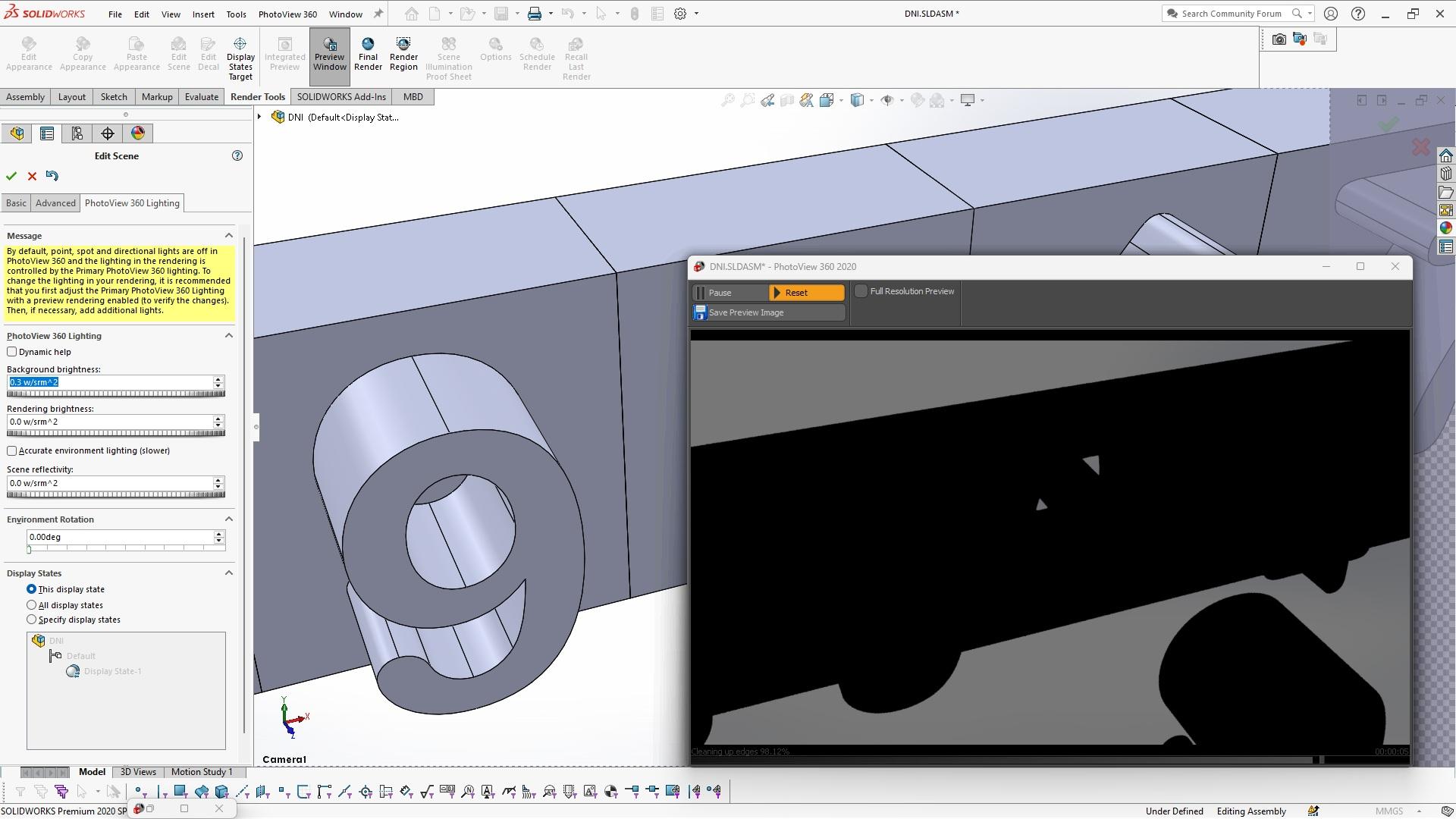The width and height of the screenshot is (1456, 819).
Task: Open the FeatureManager design tree tab
Action: pyautogui.click(x=17, y=133)
